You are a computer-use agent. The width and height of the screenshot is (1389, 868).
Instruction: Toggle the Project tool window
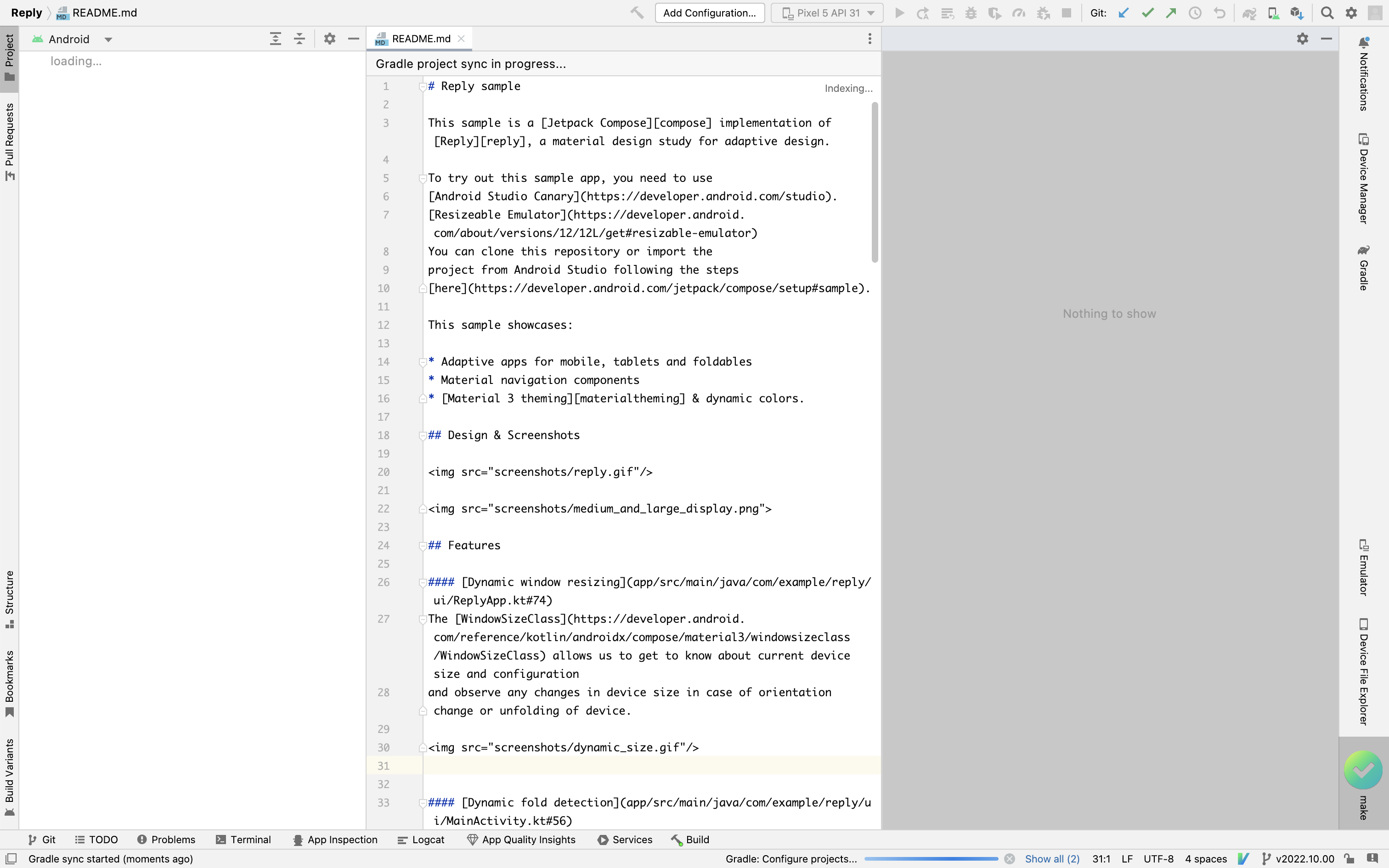click(9, 57)
